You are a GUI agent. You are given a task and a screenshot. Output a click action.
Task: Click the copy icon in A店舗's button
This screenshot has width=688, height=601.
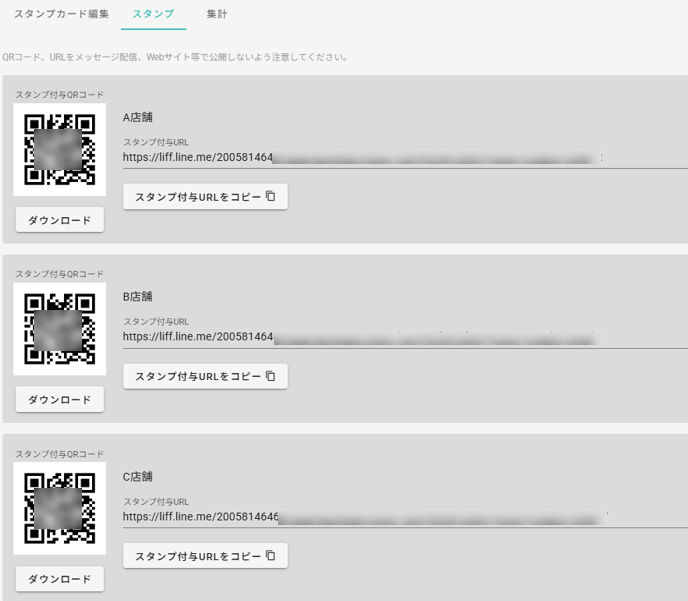click(x=271, y=196)
